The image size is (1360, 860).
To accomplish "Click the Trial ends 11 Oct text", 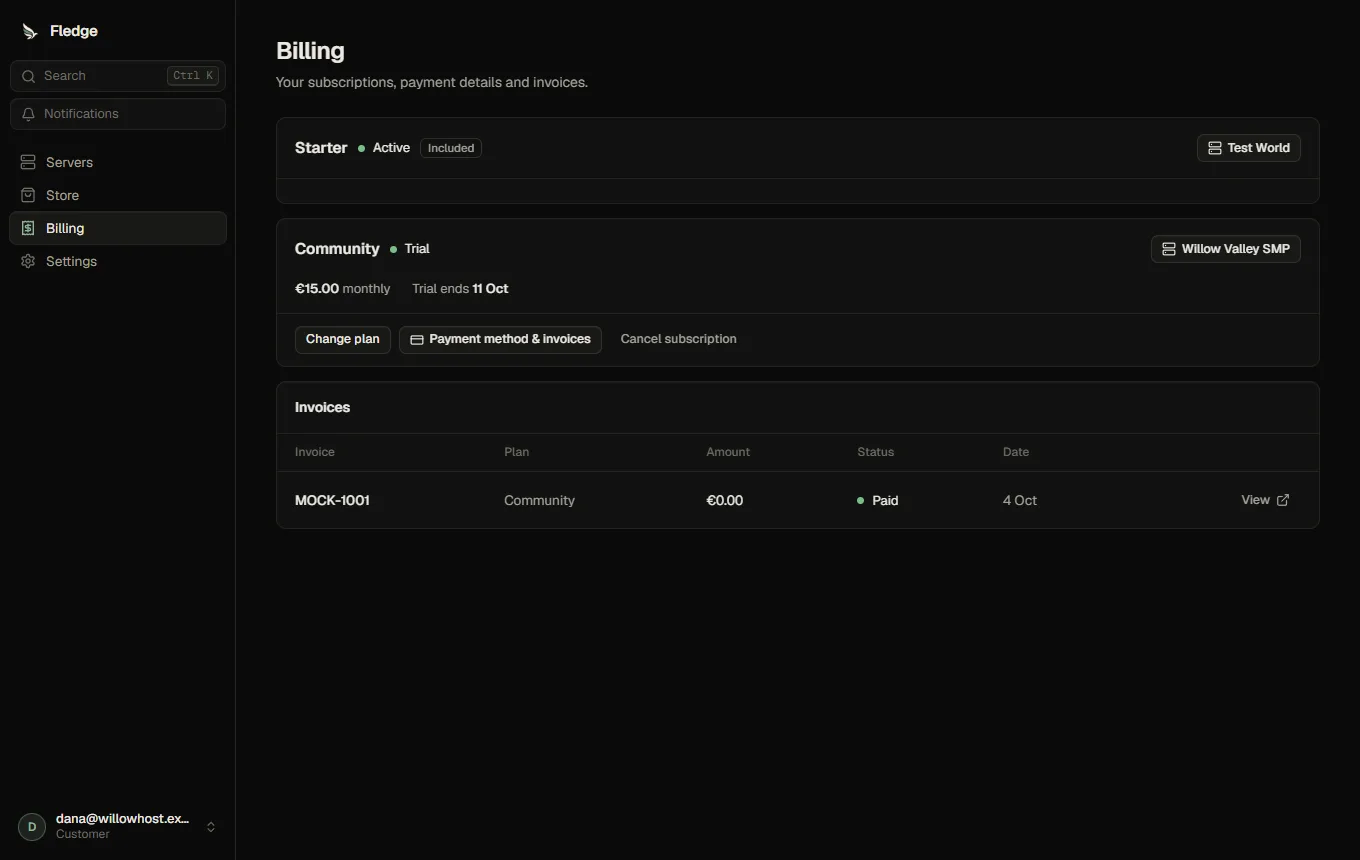I will 460,289.
